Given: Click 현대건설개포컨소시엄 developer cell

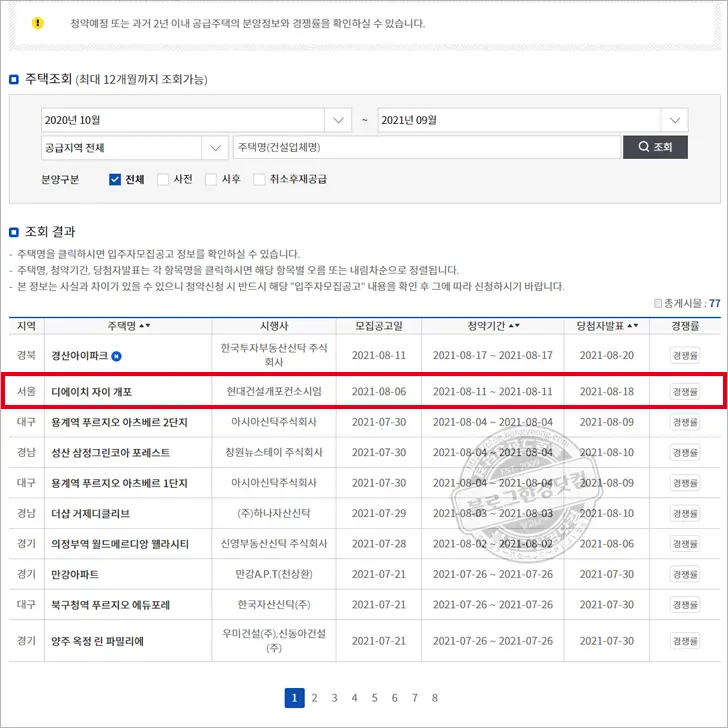Looking at the screenshot, I should pyautogui.click(x=274, y=391).
